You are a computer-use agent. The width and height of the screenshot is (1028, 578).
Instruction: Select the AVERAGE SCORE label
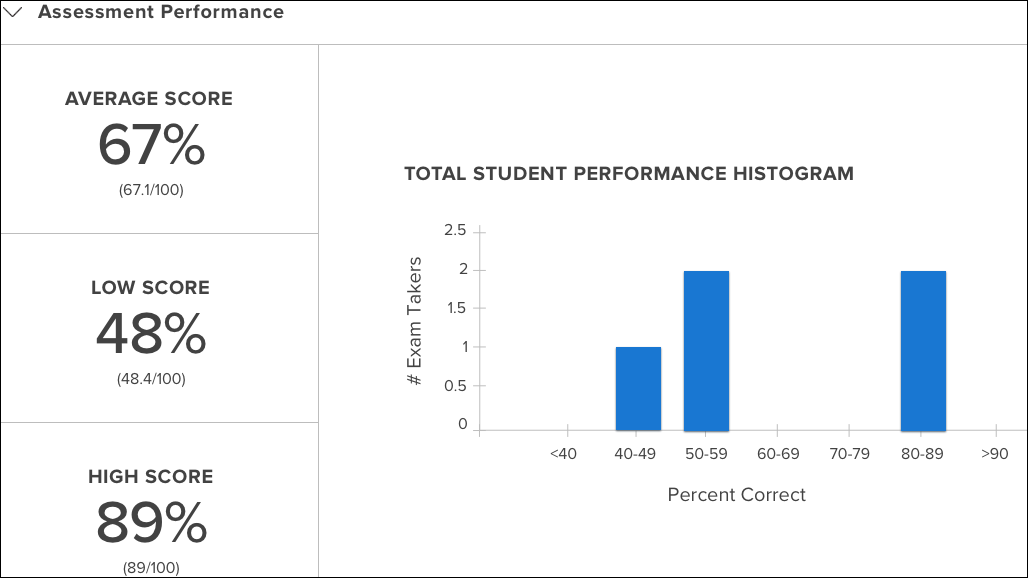click(149, 98)
